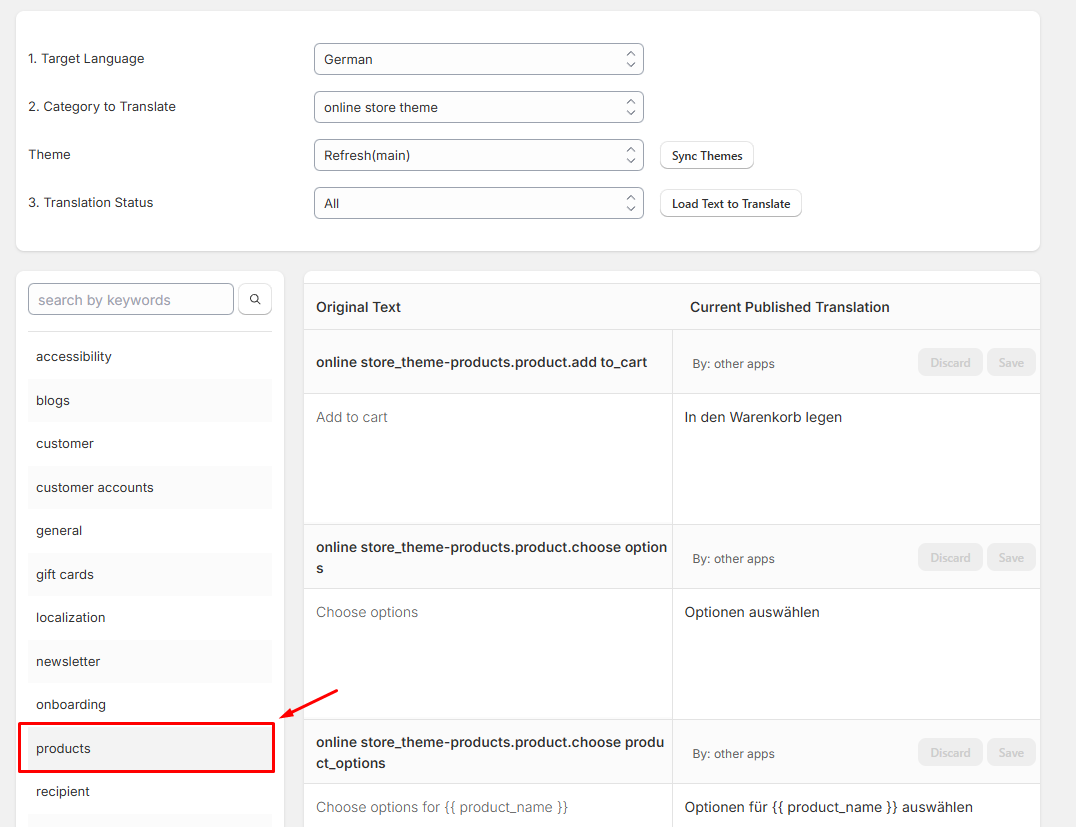Click the magnifier search icon button
This screenshot has width=1076, height=827.
pos(255,299)
